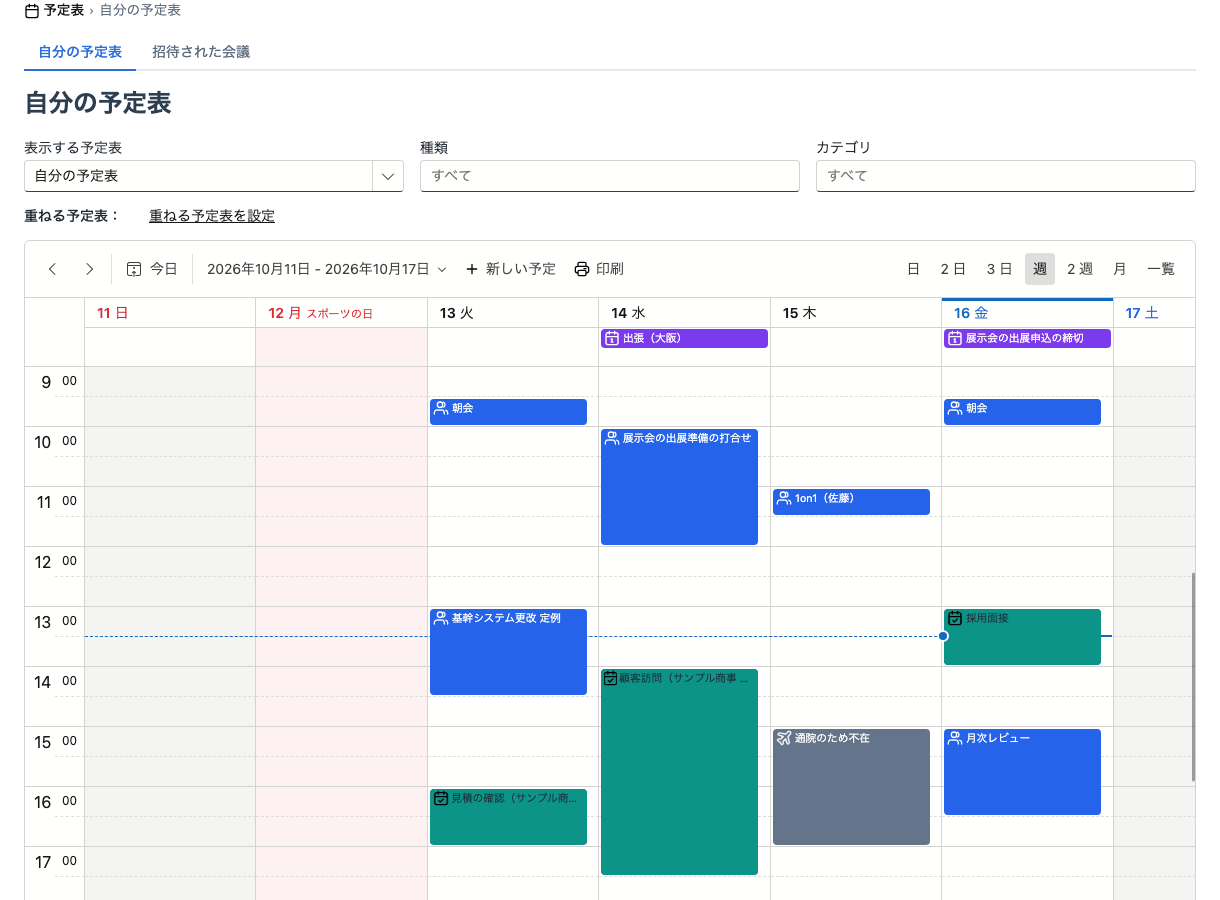
Task: Open the 表示する予定表 dropdown
Action: click(214, 176)
